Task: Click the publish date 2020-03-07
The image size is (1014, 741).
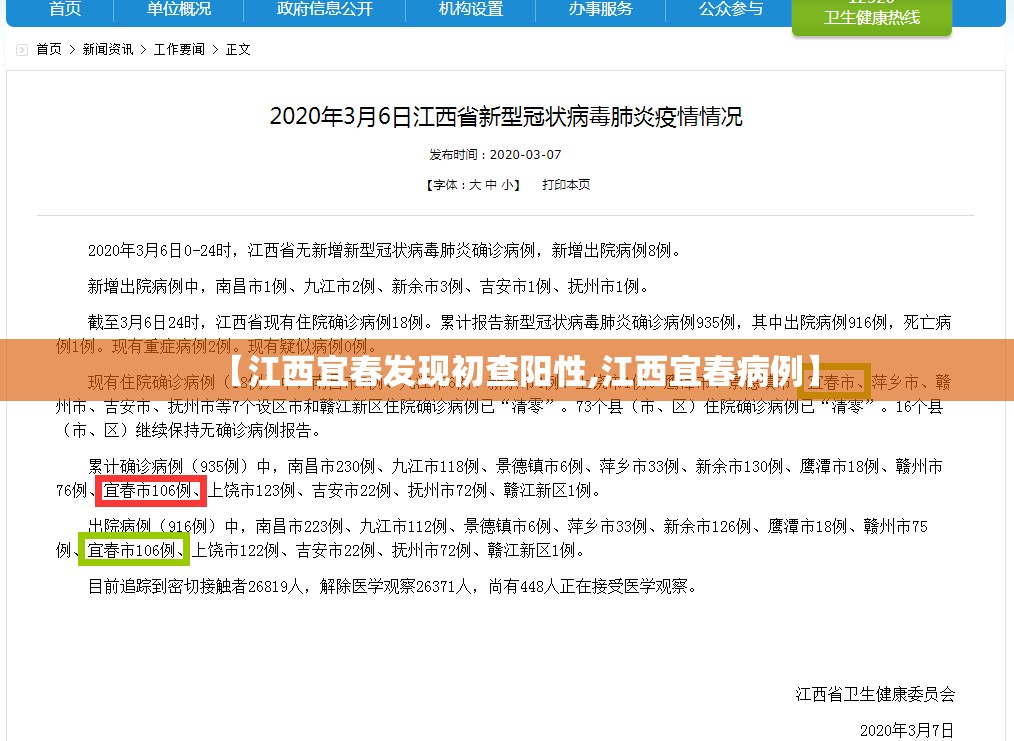Action: click(526, 155)
